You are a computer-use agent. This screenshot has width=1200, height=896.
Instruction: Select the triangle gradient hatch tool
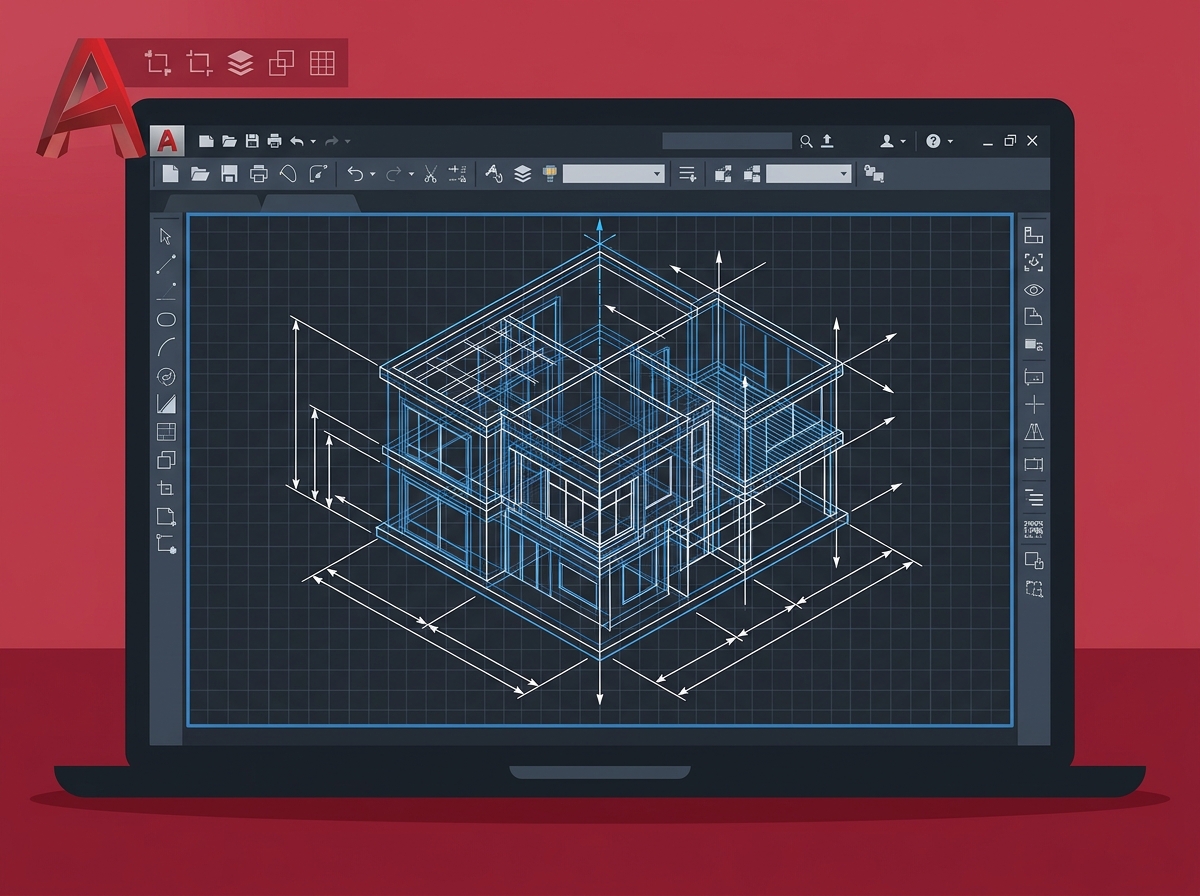click(x=166, y=404)
